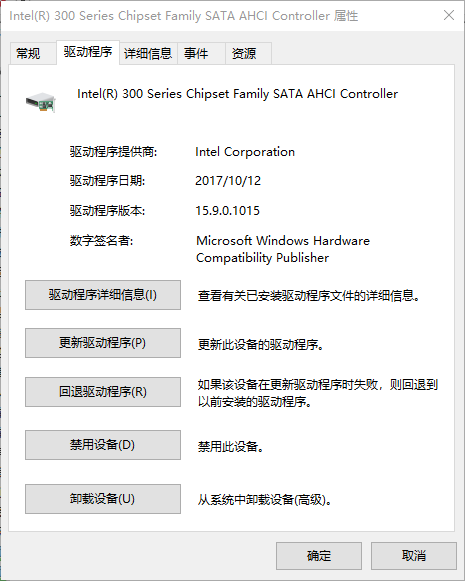Click 回退驱动程序(R) button
Screen dimensions: 465x581
click(103, 392)
